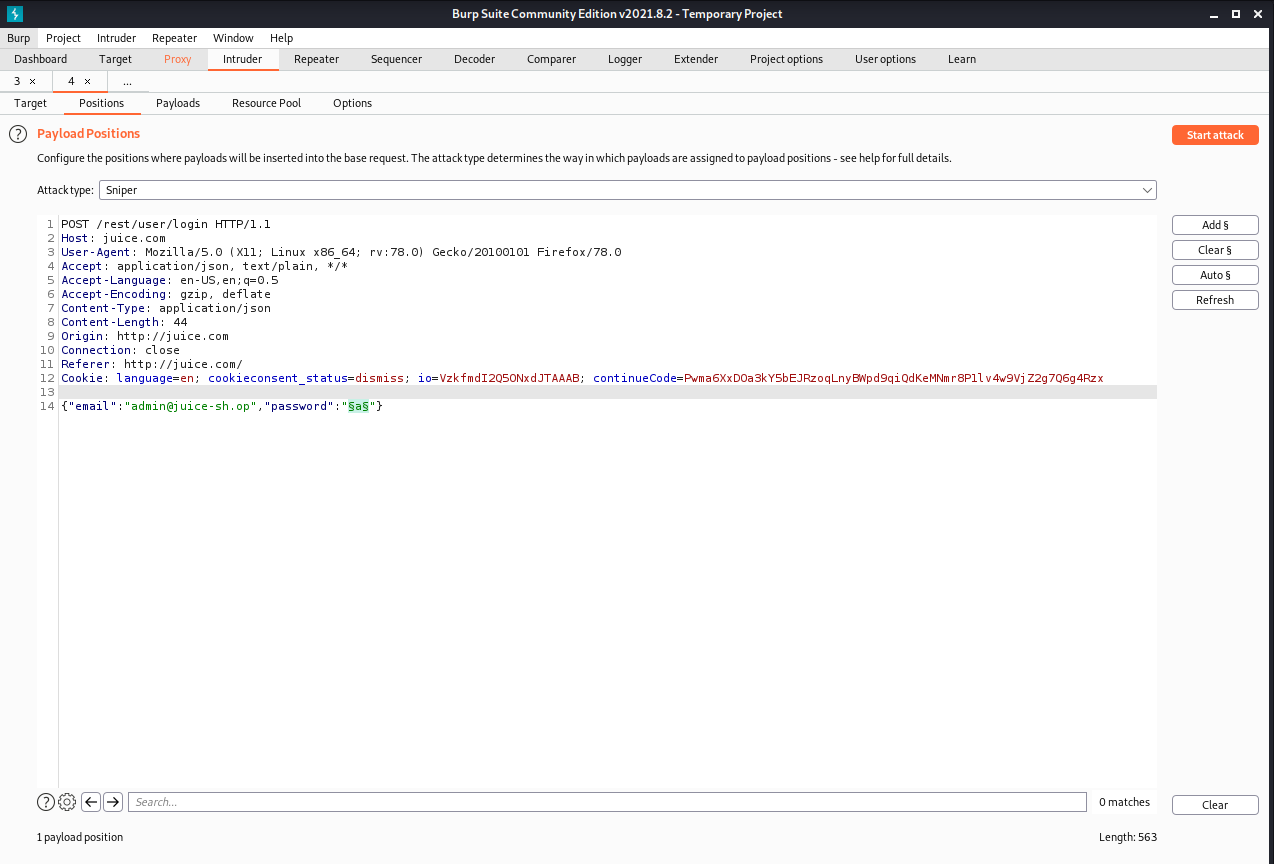This screenshot has width=1274, height=864.
Task: Open the Resource Pool sub-tab
Action: point(266,103)
